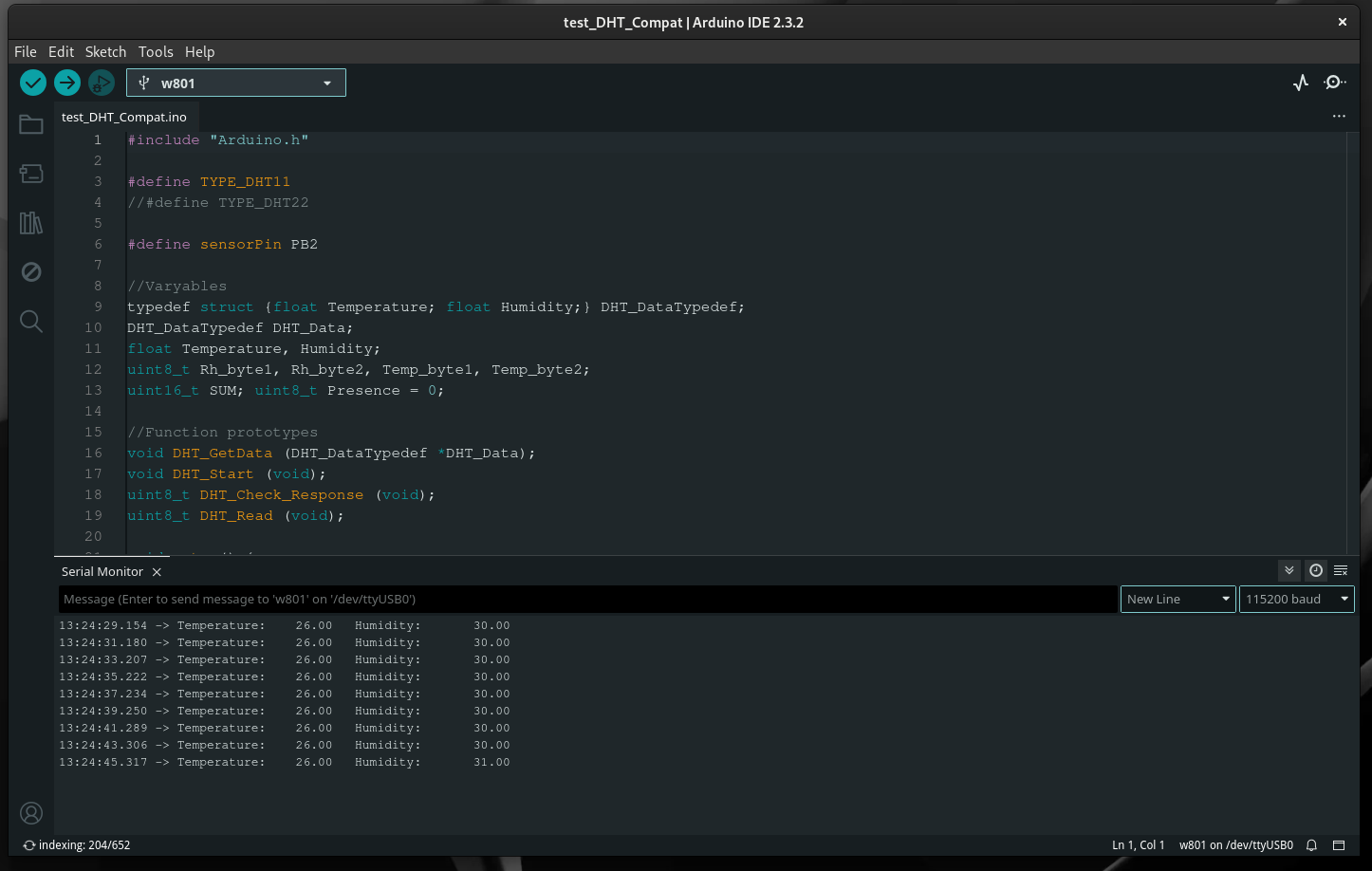The width and height of the screenshot is (1372, 871).
Task: Open the 115200 baud rate dropdown
Action: pyautogui.click(x=1297, y=599)
